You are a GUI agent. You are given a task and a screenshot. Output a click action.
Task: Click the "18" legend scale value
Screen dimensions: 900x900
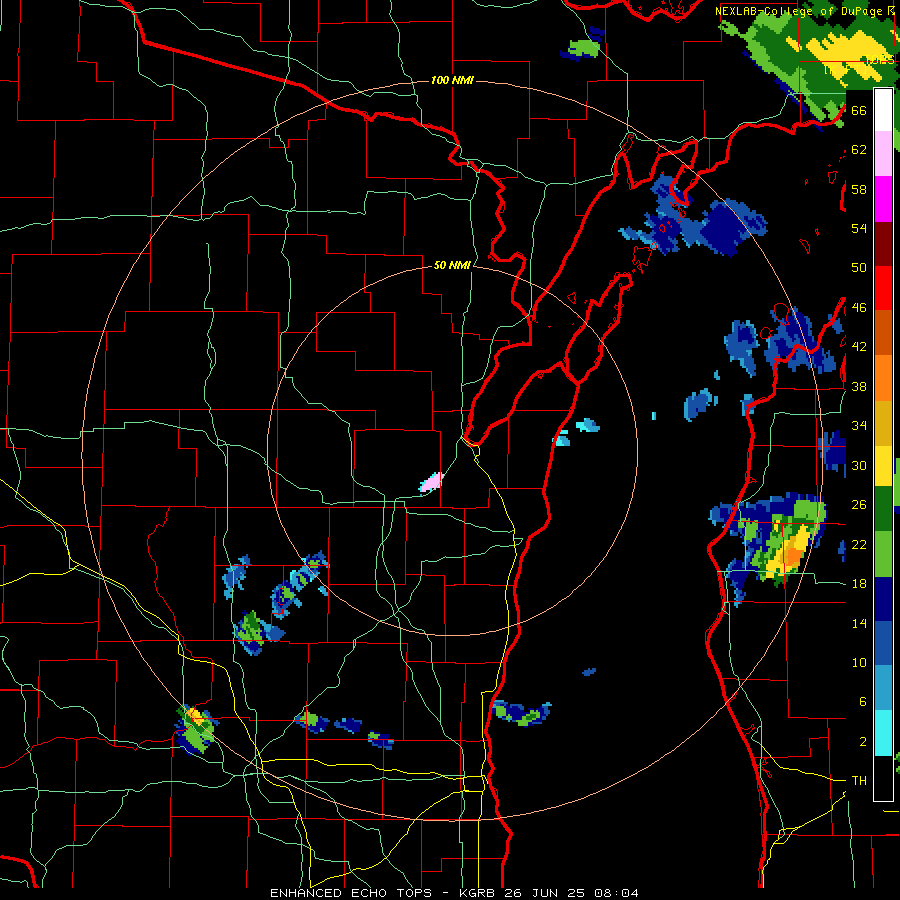859,584
